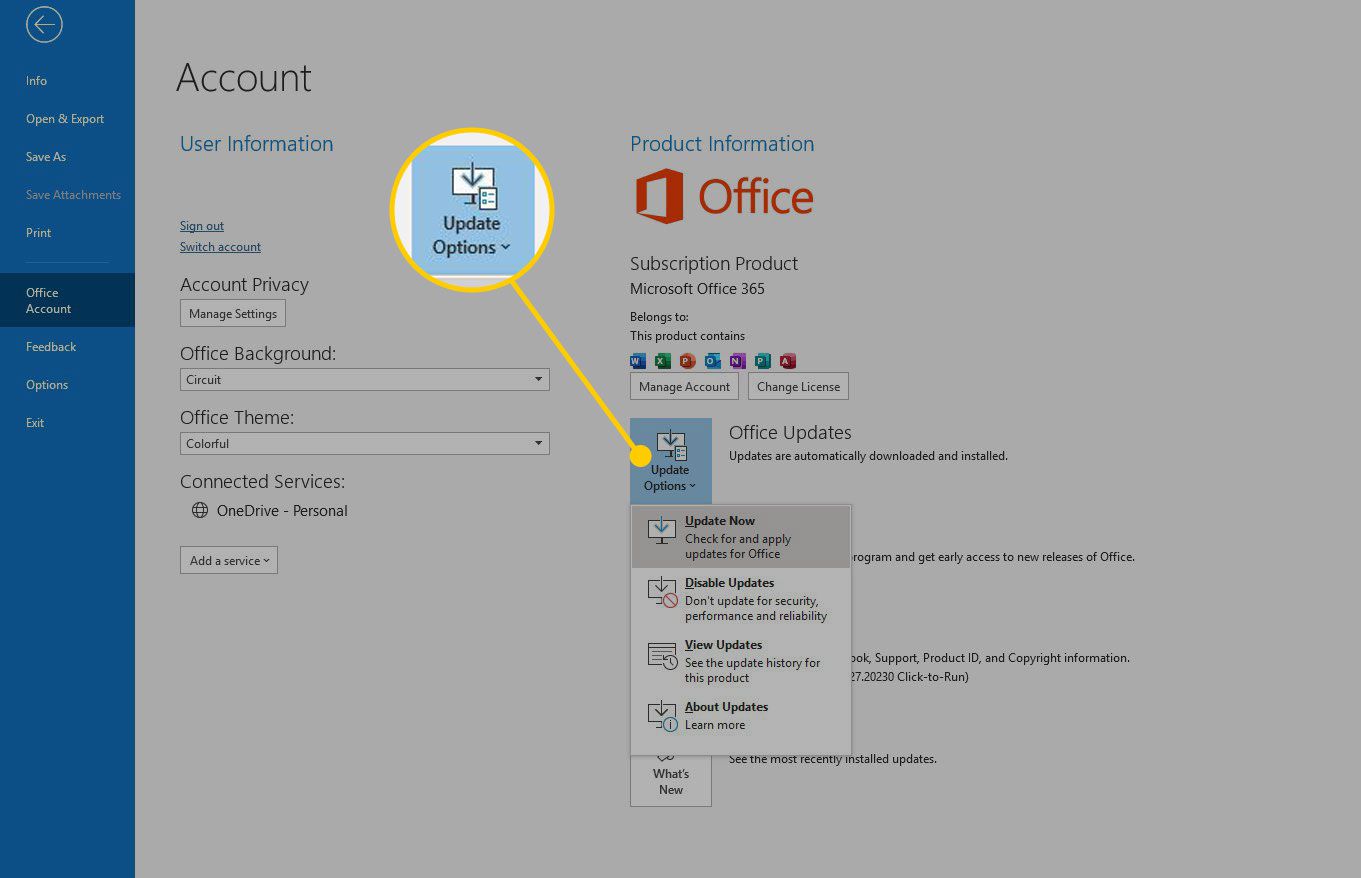The width and height of the screenshot is (1361, 878).
Task: Click the Outlook app icon
Action: coord(713,361)
